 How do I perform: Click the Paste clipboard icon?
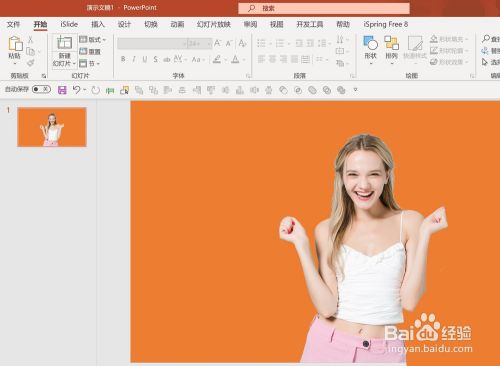coord(15,44)
